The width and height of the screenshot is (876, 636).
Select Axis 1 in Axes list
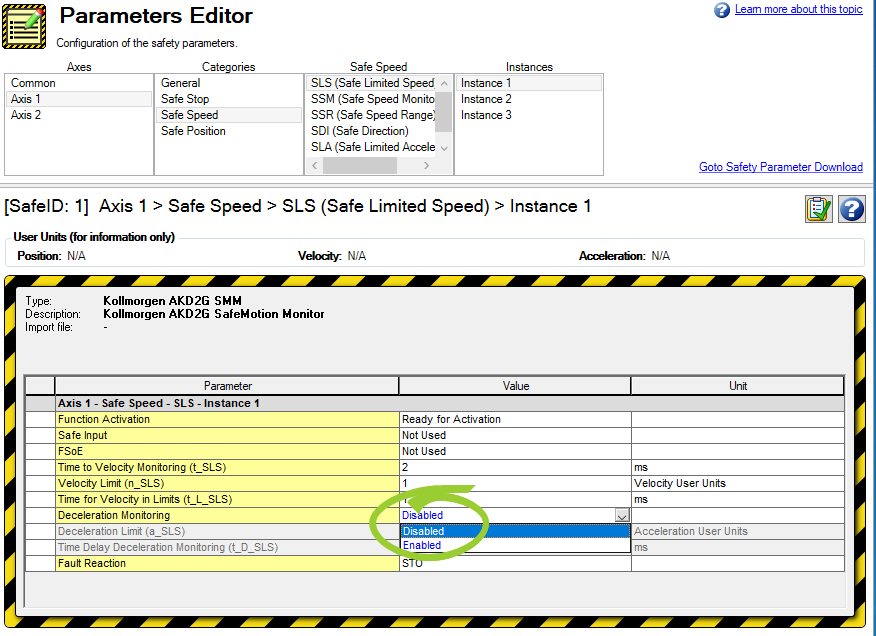tap(79, 99)
